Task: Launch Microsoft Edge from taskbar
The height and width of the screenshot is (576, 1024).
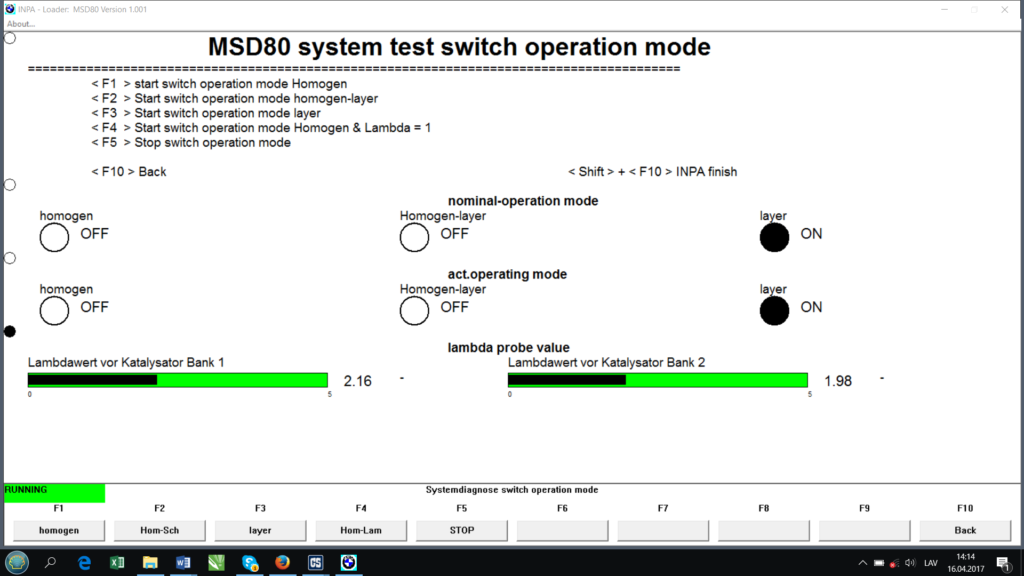Action: pos(84,562)
